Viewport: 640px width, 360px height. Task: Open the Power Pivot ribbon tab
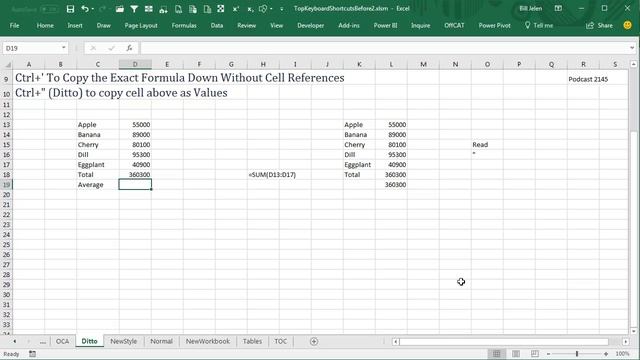click(x=494, y=25)
